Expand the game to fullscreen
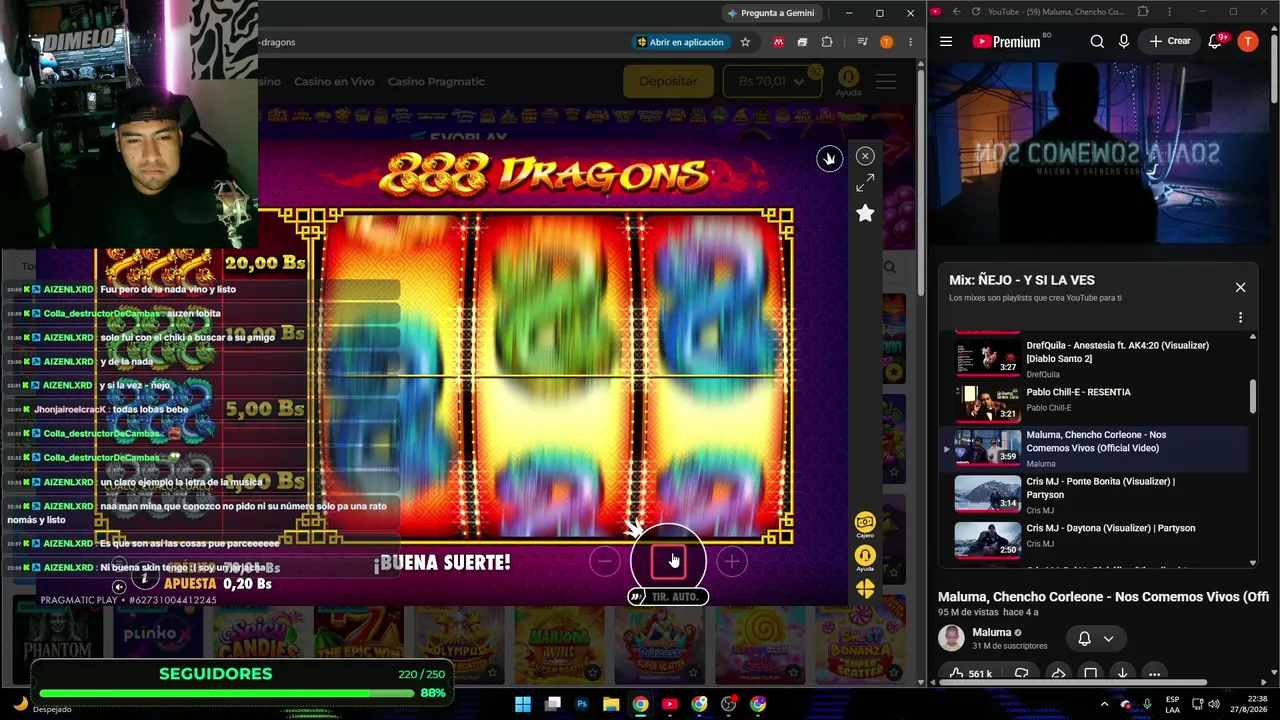 tap(865, 183)
